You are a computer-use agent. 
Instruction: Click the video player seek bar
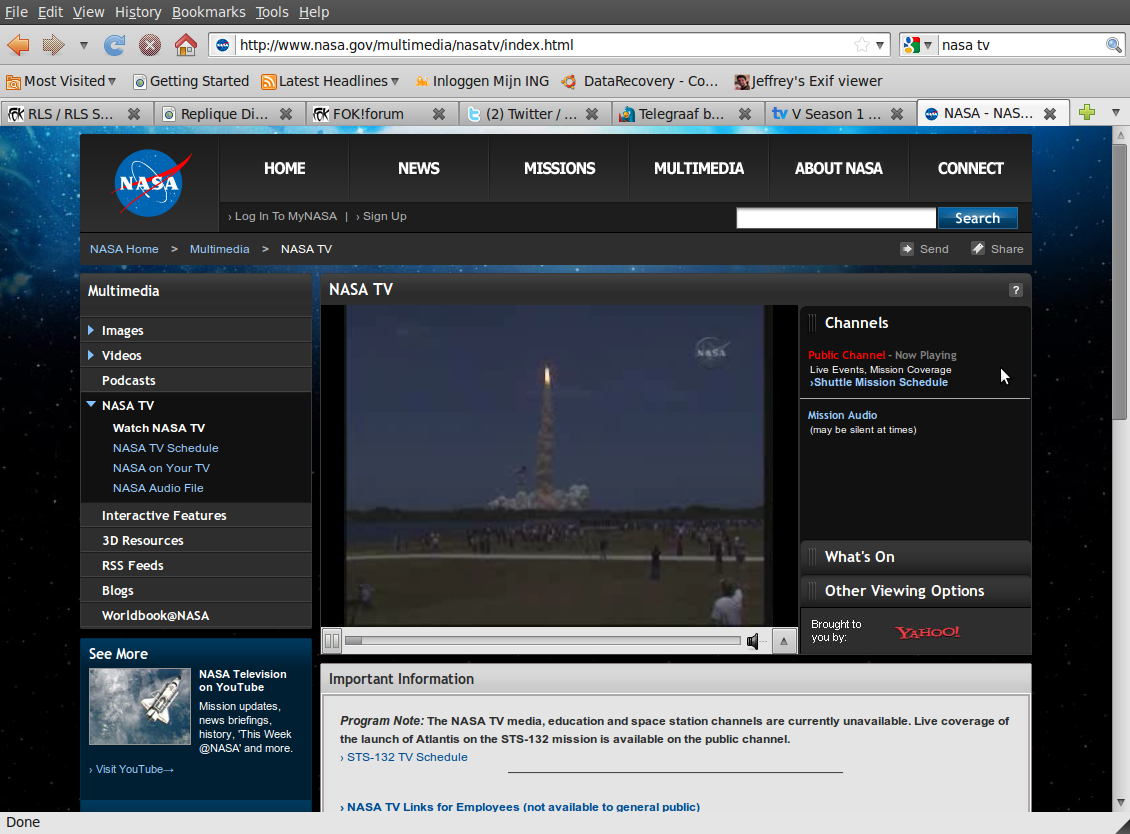pos(543,640)
